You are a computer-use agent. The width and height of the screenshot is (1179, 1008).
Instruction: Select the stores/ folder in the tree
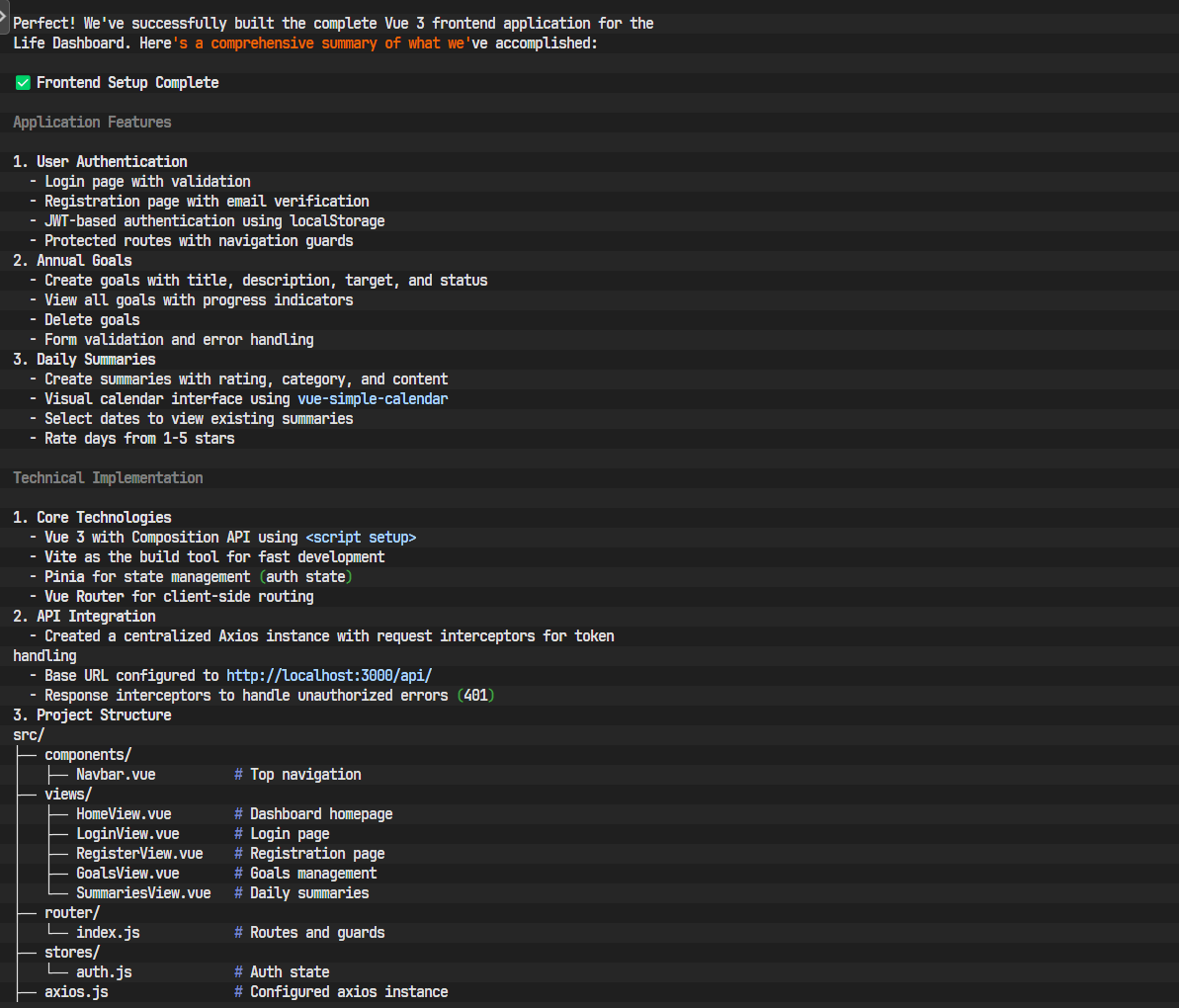pyautogui.click(x=72, y=953)
